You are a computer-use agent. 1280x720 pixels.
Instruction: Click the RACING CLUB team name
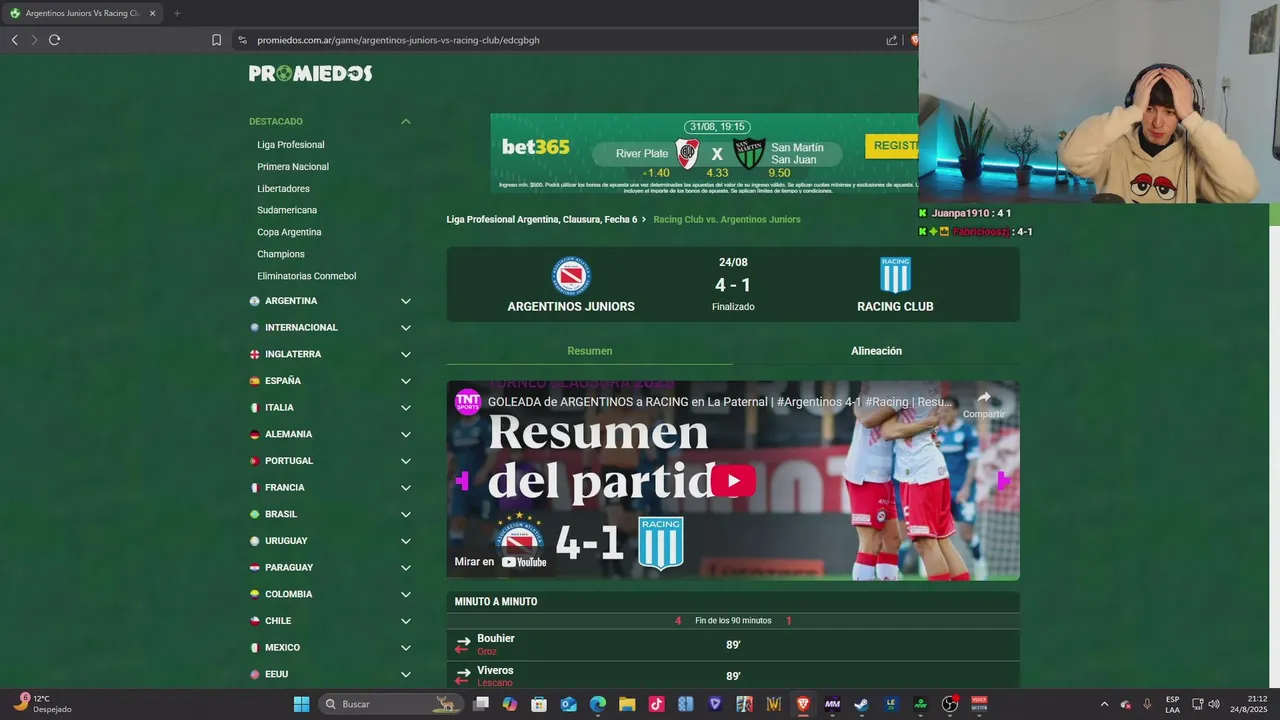895,307
